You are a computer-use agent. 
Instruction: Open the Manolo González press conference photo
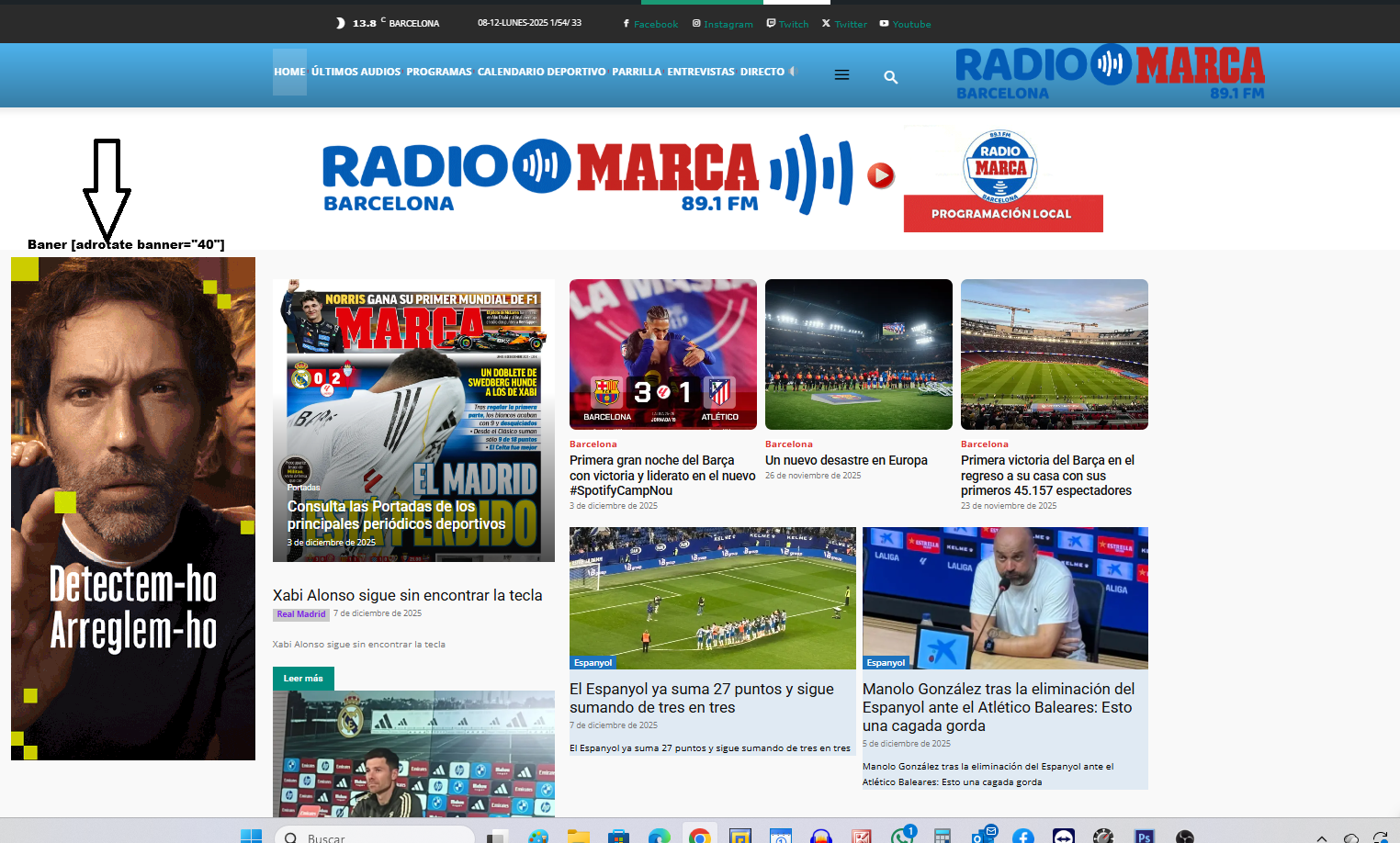point(1005,598)
